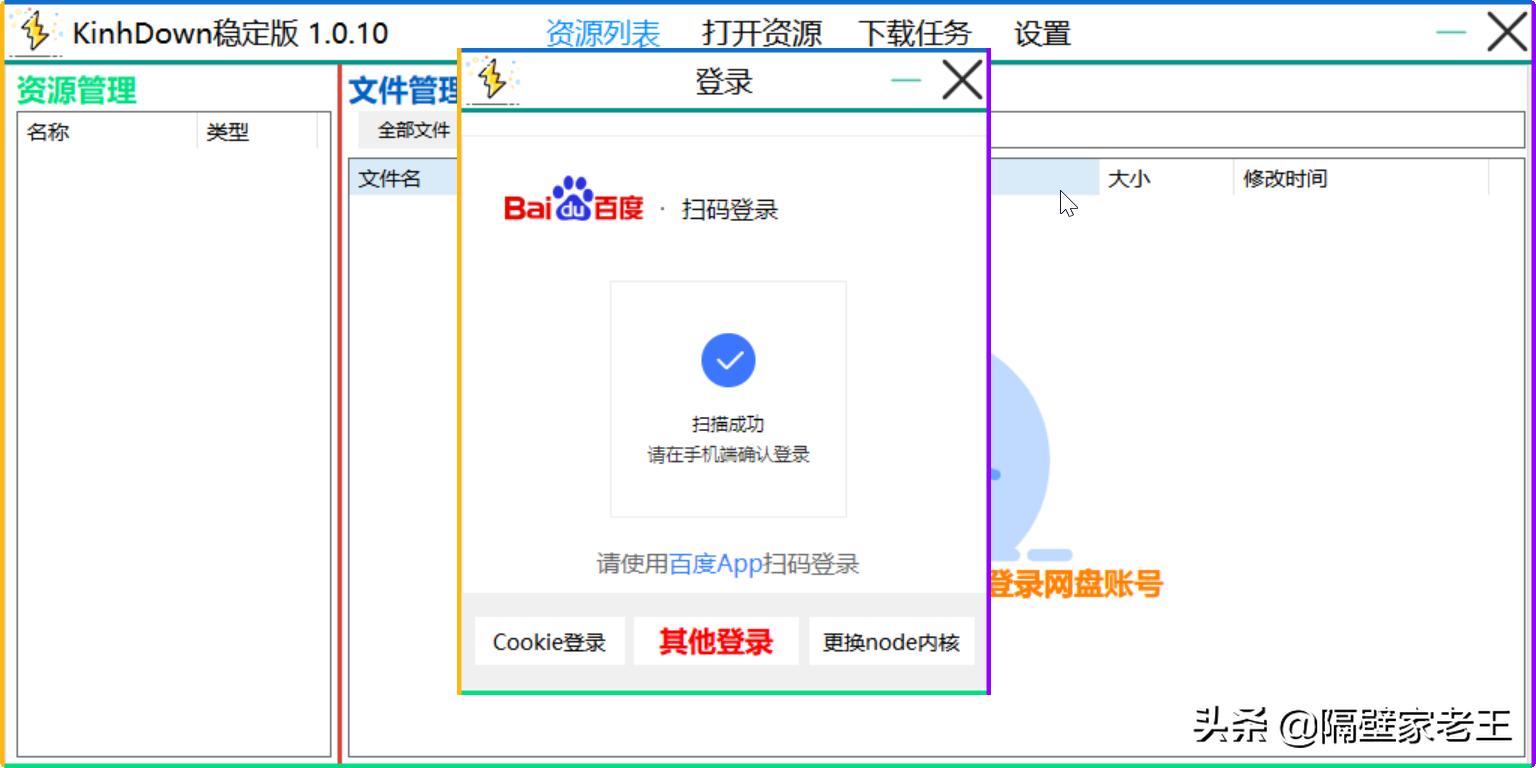Click the Cookie登录 button
This screenshot has height=768, width=1536.
(549, 642)
